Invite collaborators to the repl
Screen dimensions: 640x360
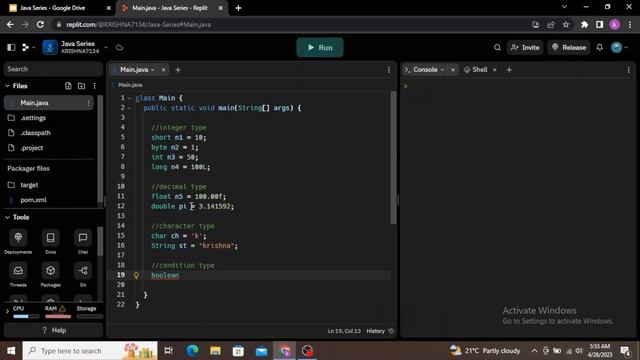525,47
